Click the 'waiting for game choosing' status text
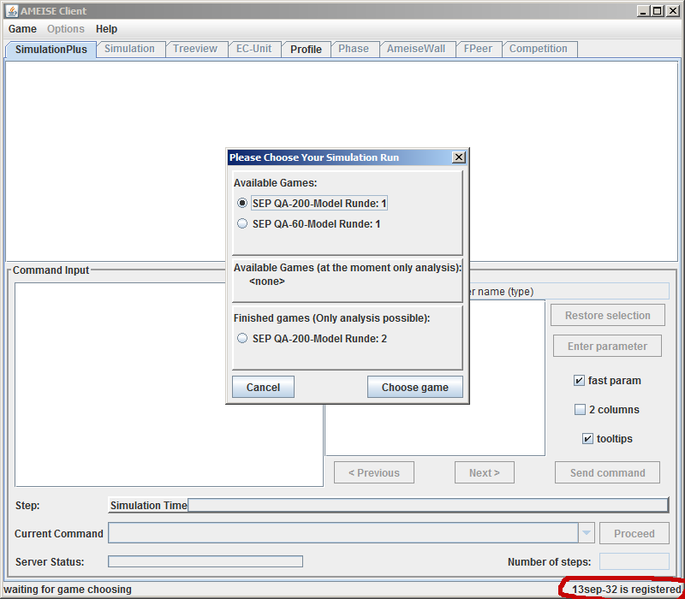 (x=68, y=589)
